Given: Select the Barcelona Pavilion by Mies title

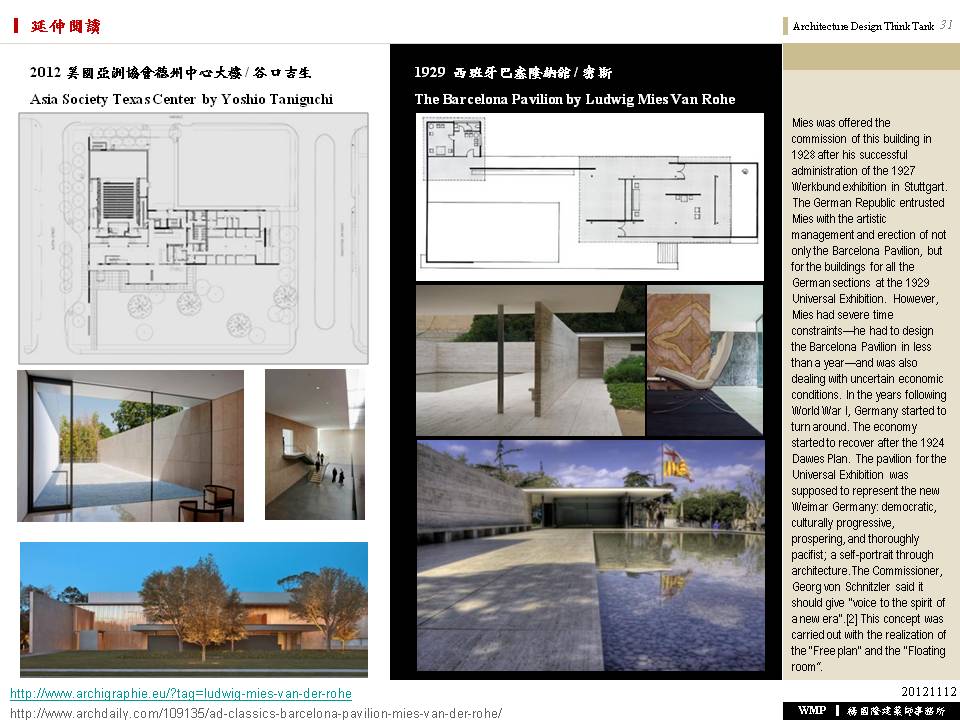Looking at the screenshot, I should (574, 99).
